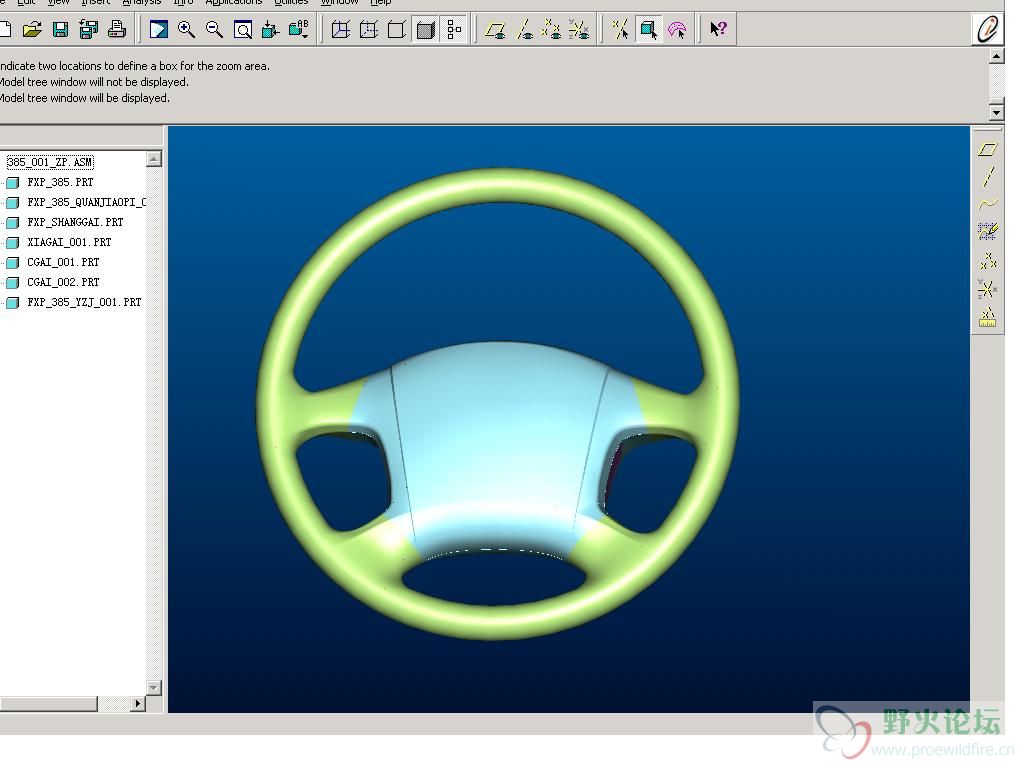Click the paperclip icon at toolbar's right end
Viewport: 1024px width, 768px height.
987,29
